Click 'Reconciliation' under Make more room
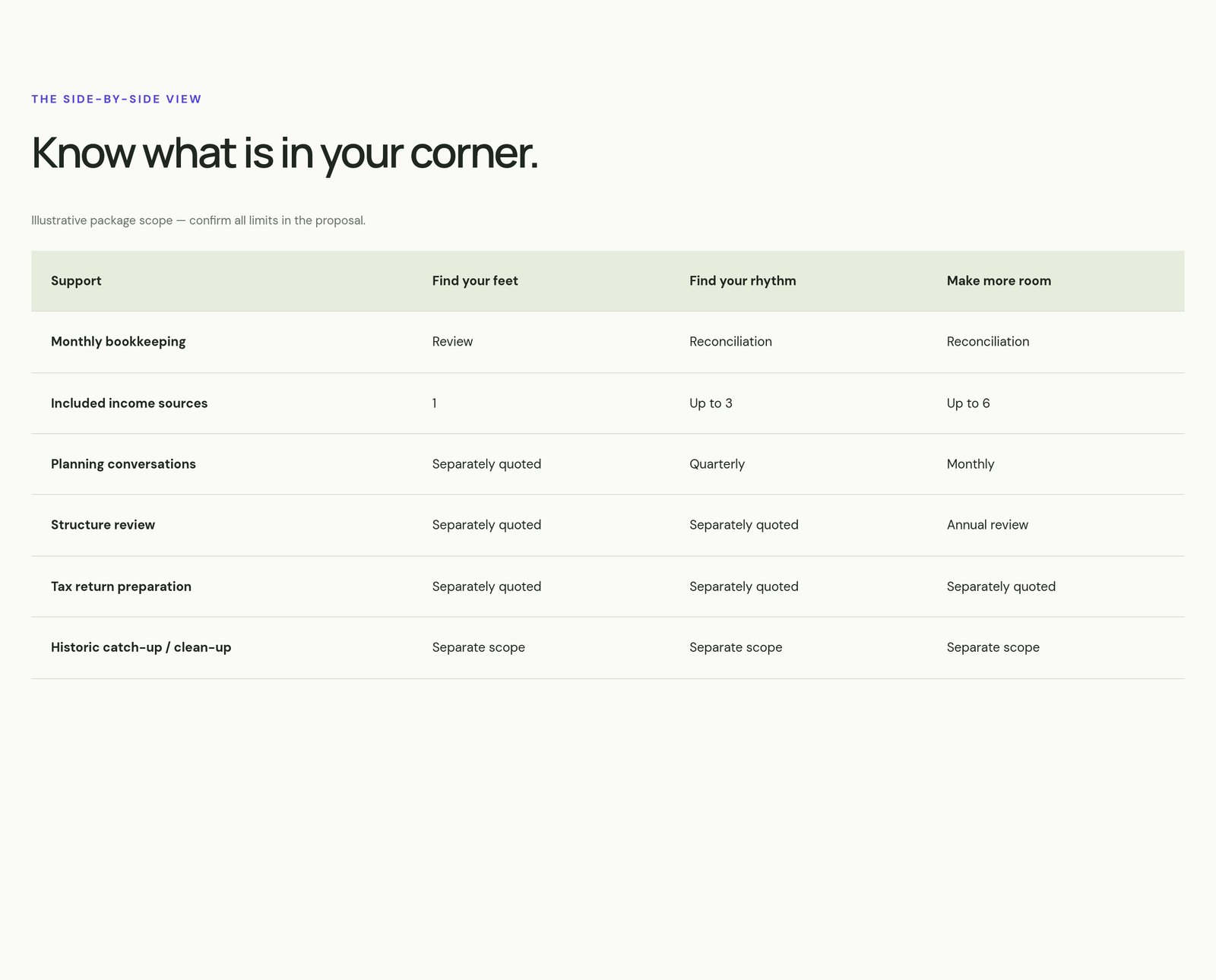1216x980 pixels. point(988,342)
